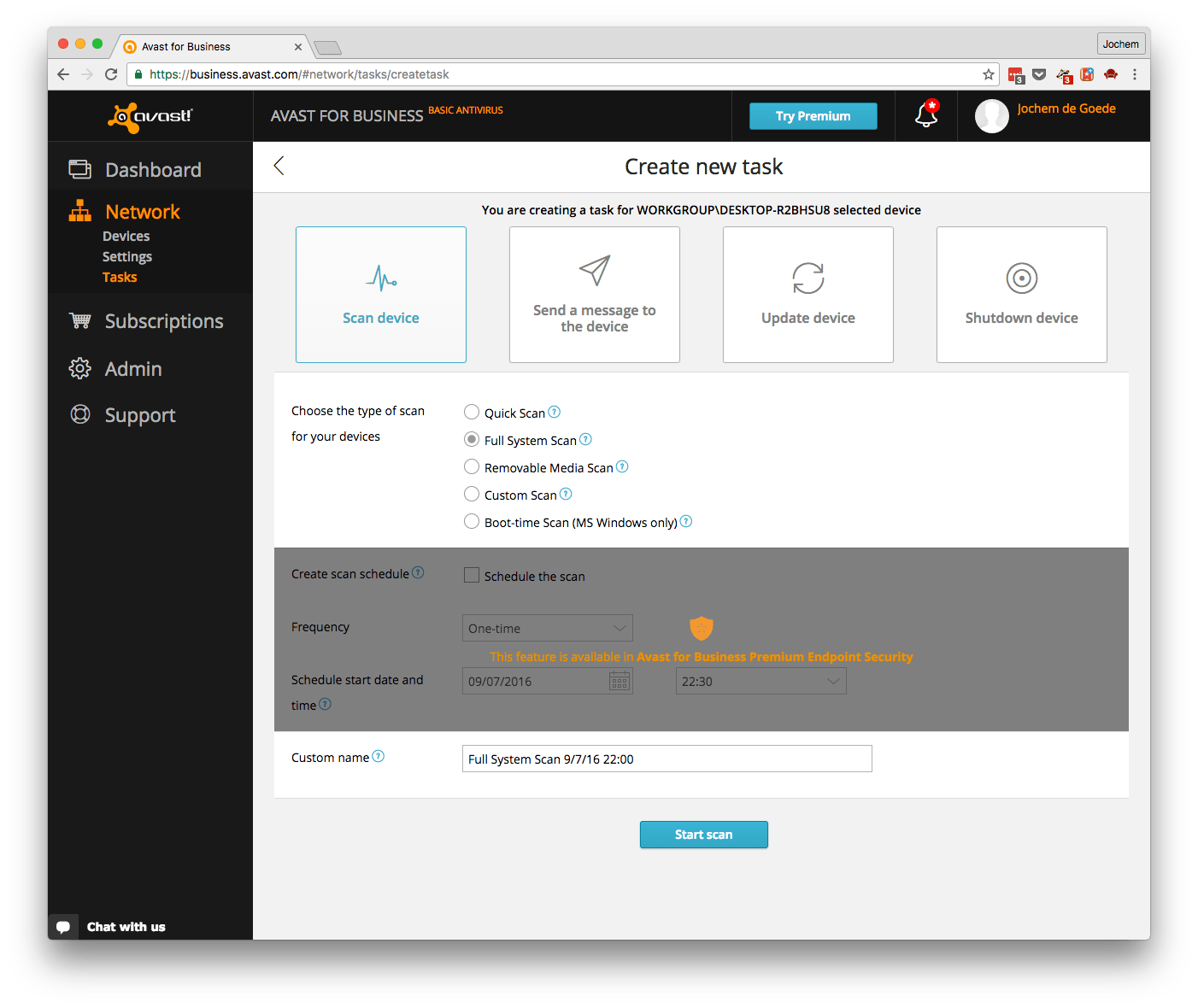Image resolution: width=1198 pixels, height=1008 pixels.
Task: Show help for Boot-time Scan
Action: (687, 521)
